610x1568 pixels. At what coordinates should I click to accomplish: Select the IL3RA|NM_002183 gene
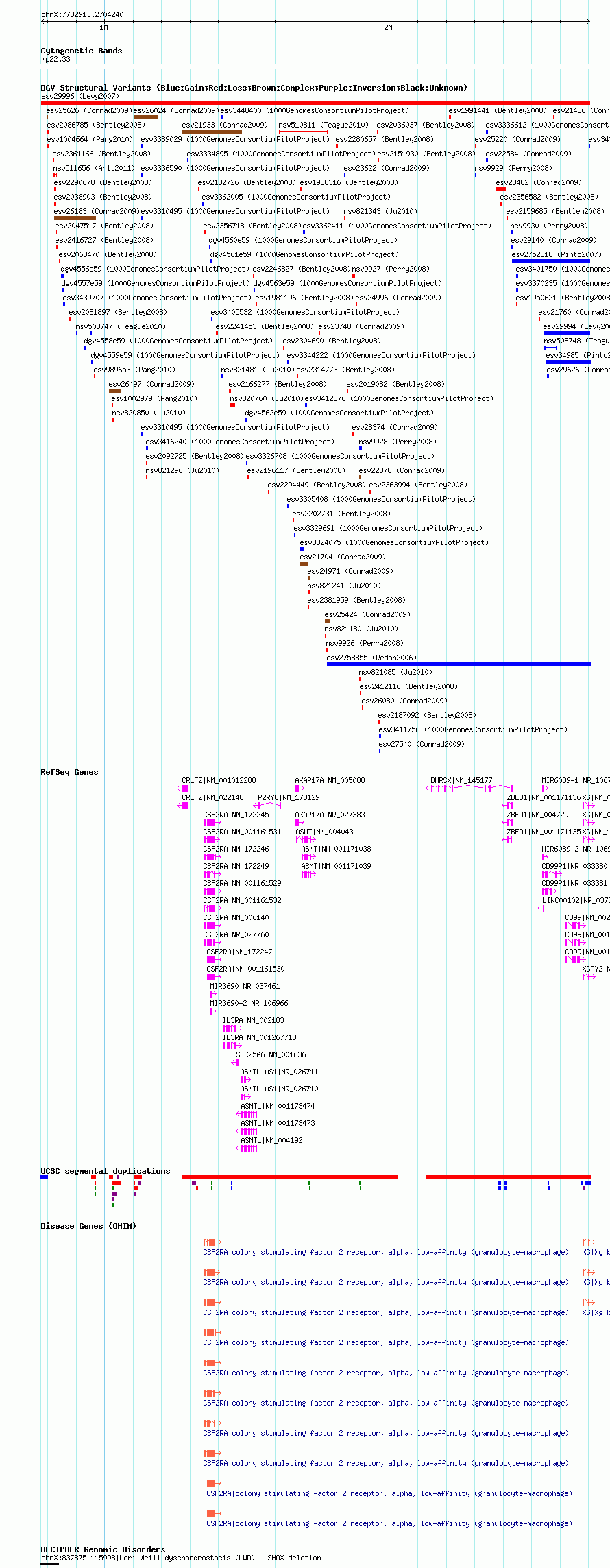[x=253, y=1020]
